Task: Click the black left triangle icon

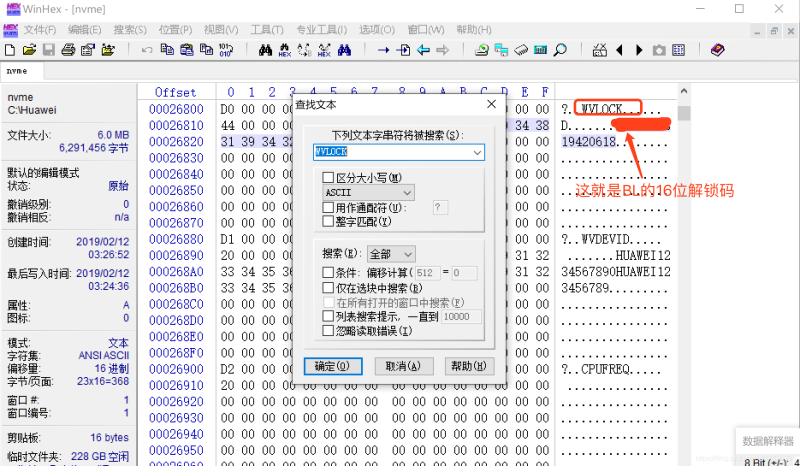Action: point(619,50)
